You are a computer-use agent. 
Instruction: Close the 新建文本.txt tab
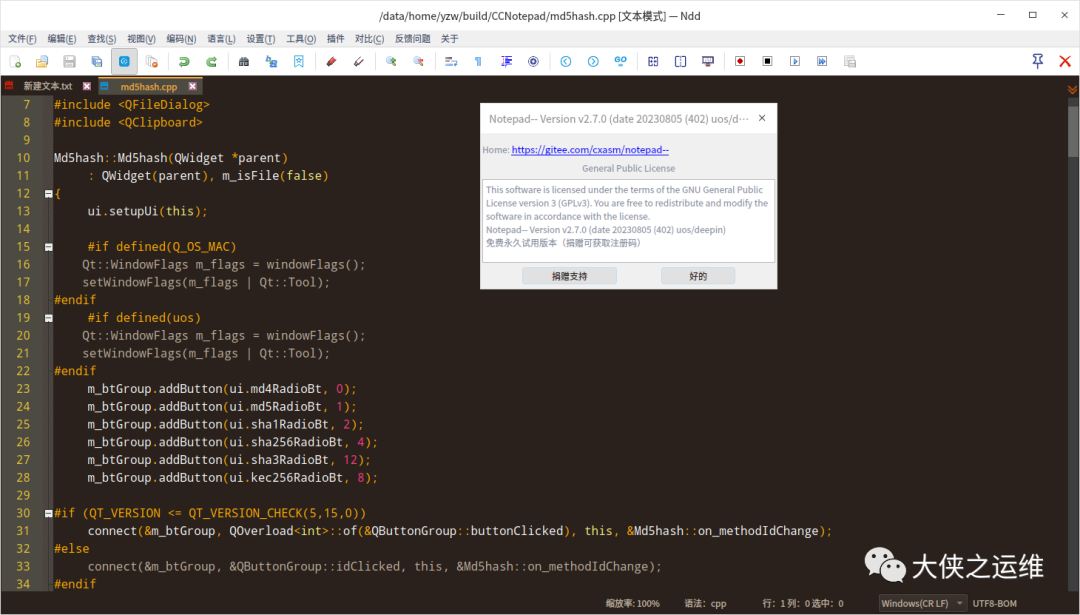click(87, 86)
